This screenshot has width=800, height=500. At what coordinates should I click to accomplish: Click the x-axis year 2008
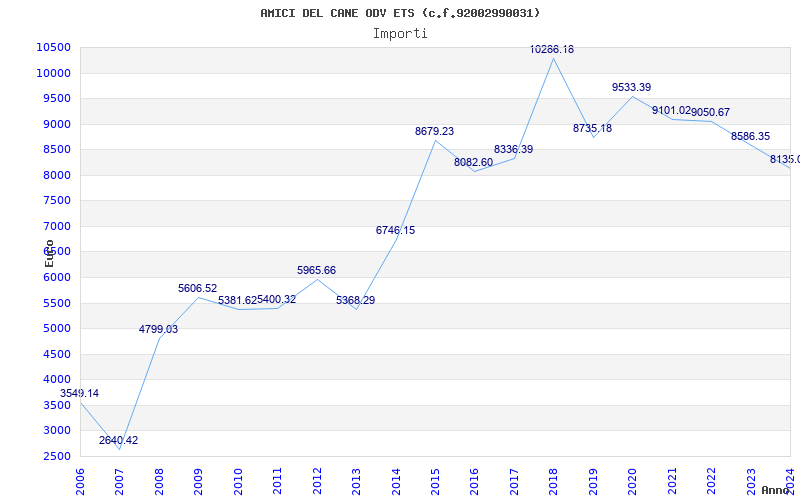click(x=159, y=482)
